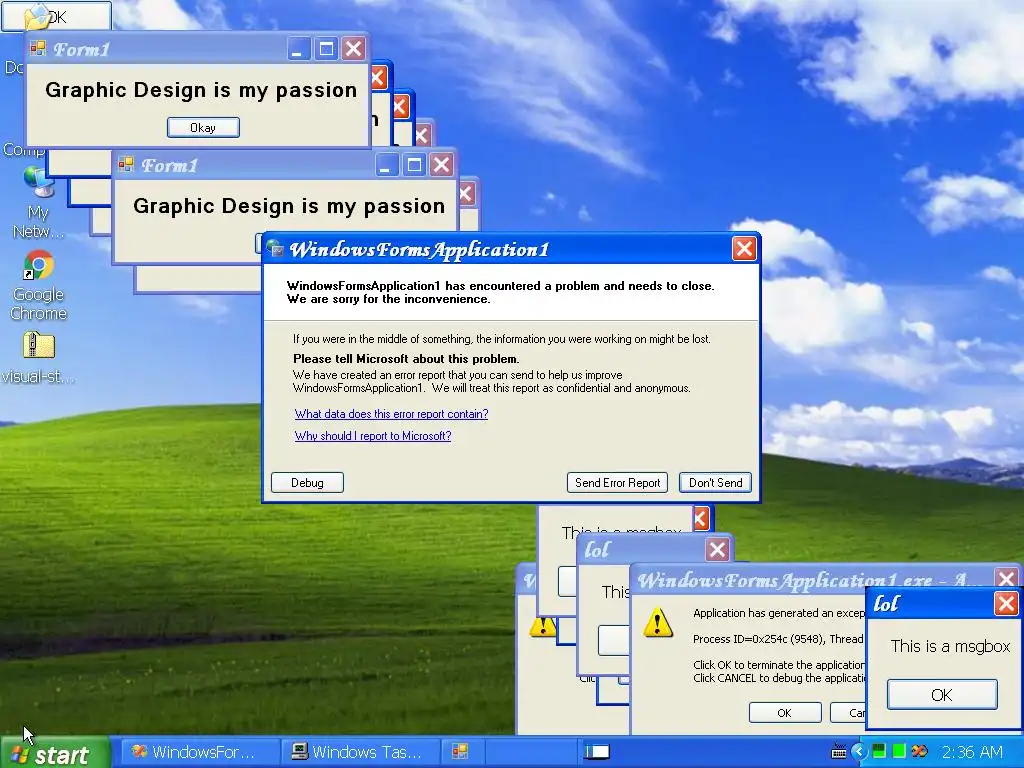Switch to the WindowsFor... taskbar button

[x=200, y=752]
